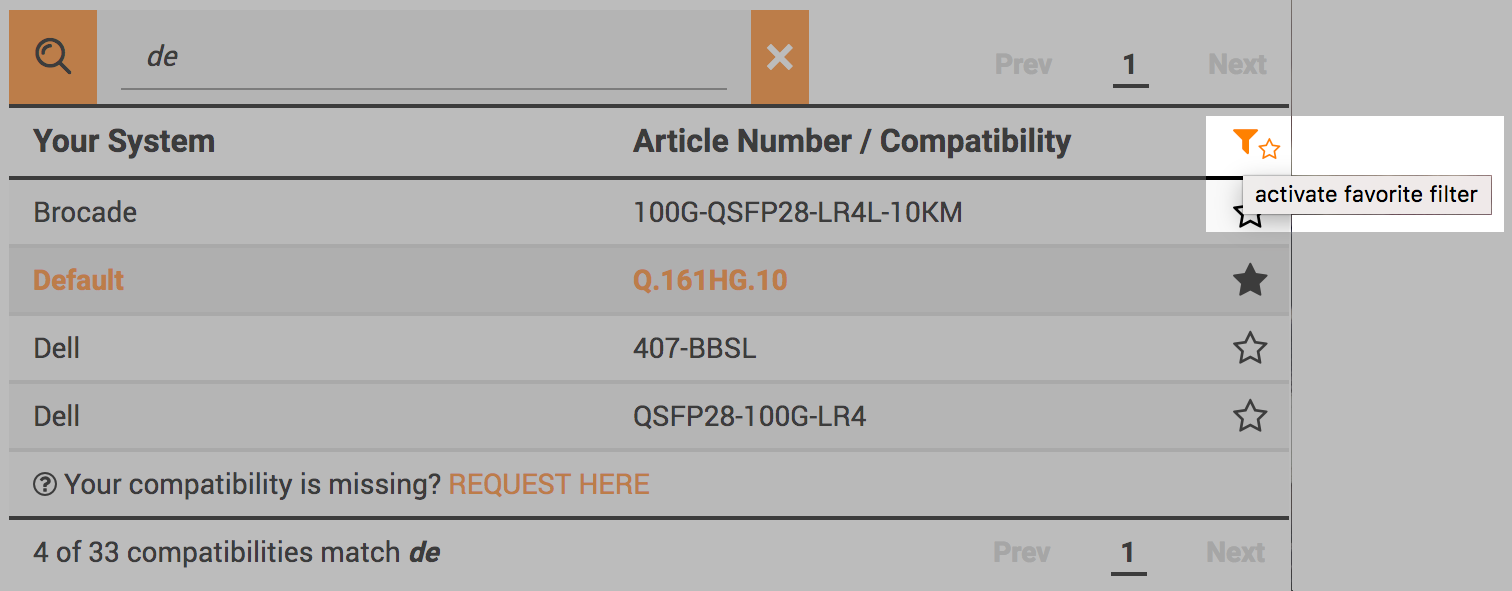Click the Article Number / Compatibility header
The image size is (1512, 591).
852,142
